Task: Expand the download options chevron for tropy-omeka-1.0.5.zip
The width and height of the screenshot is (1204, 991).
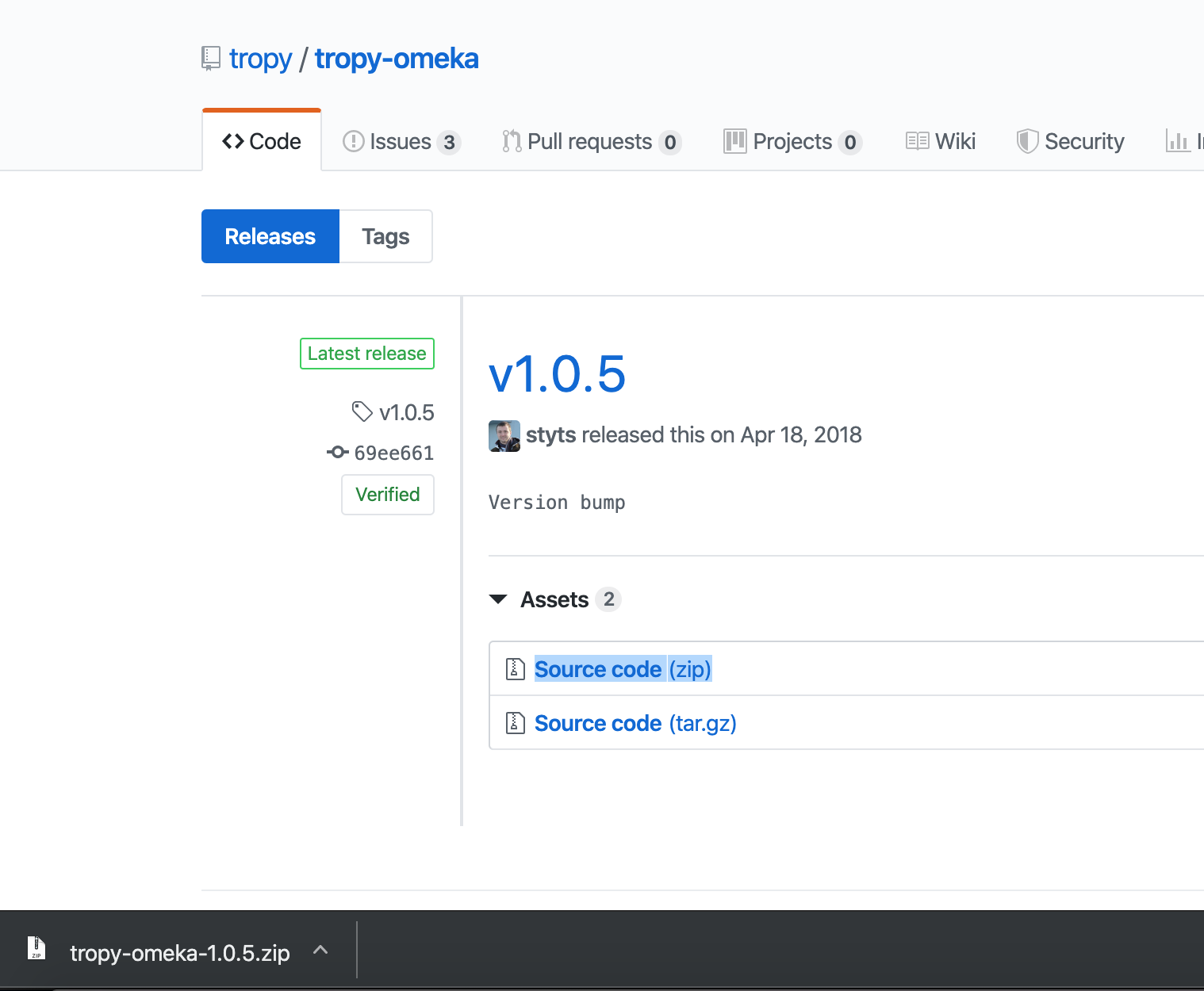Action: [320, 950]
